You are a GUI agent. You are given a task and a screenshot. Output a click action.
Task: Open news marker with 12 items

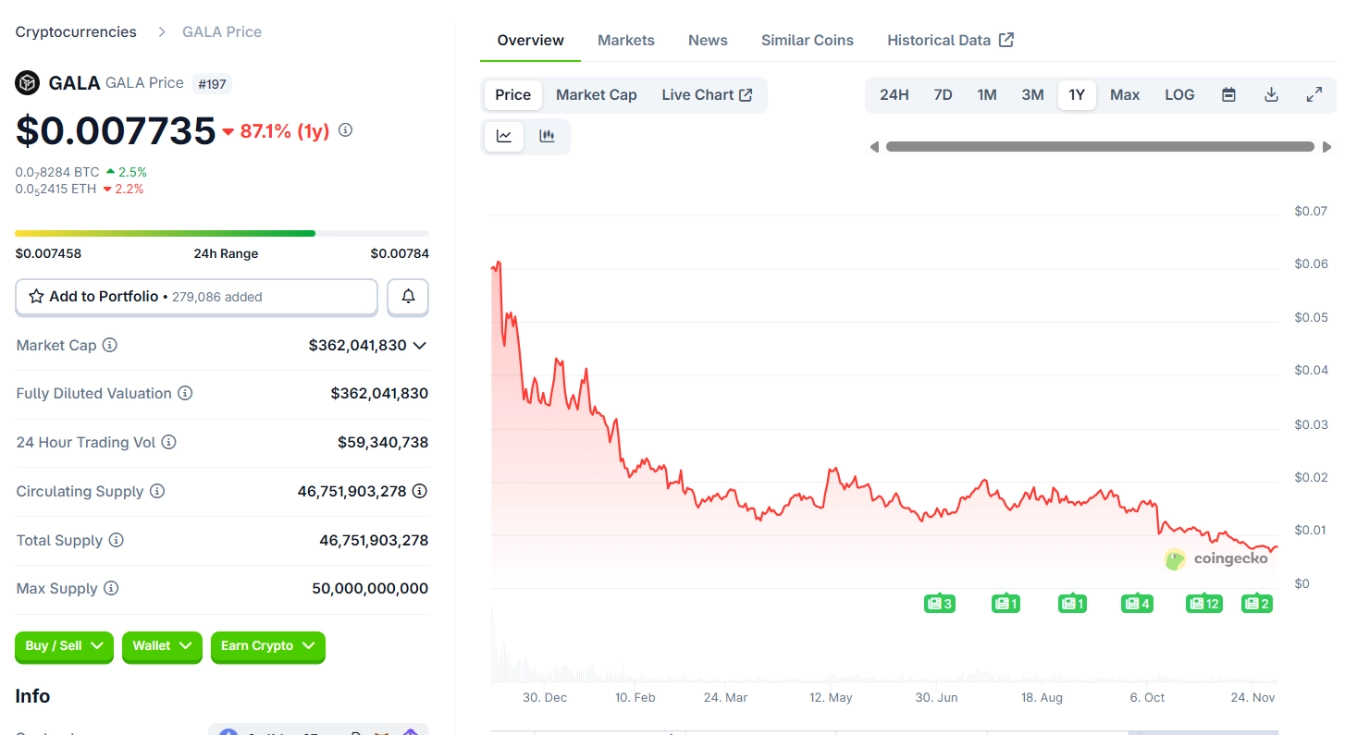point(1204,603)
